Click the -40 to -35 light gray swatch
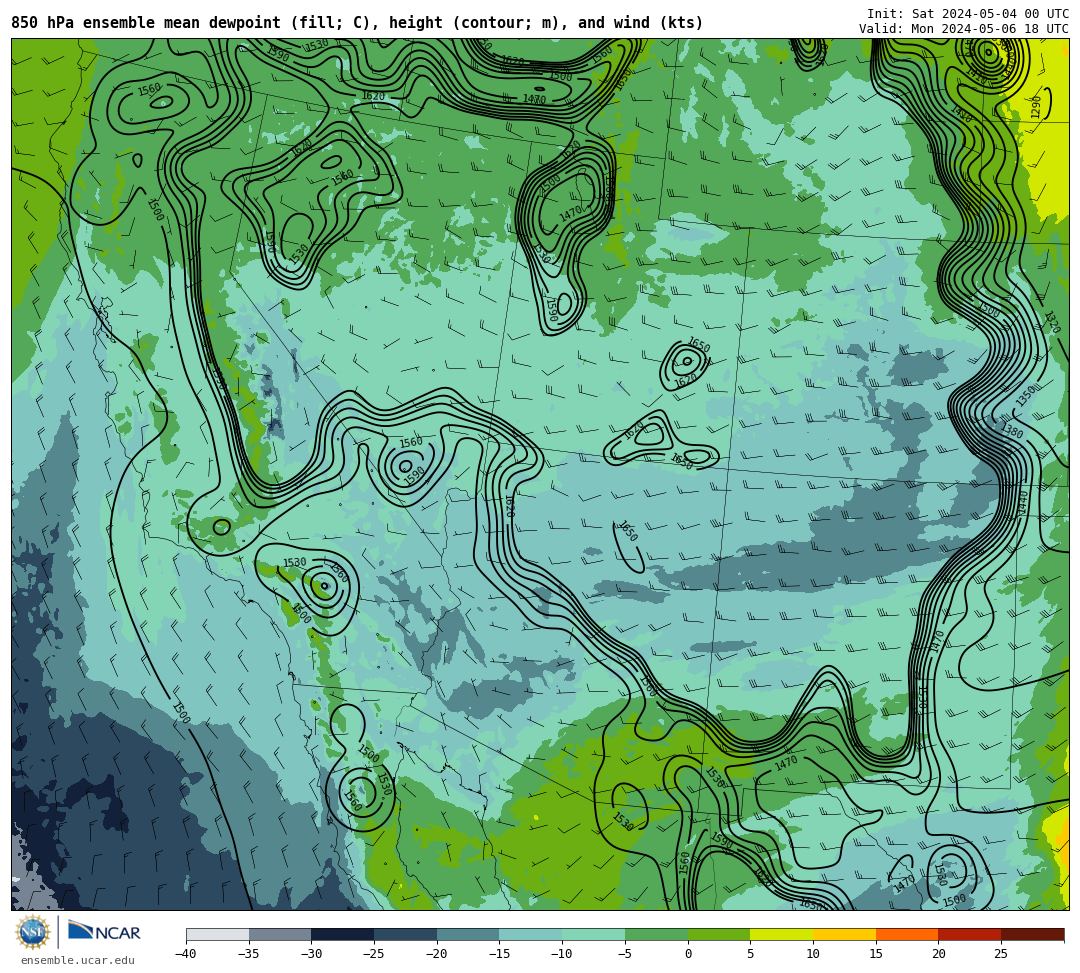 point(218,934)
